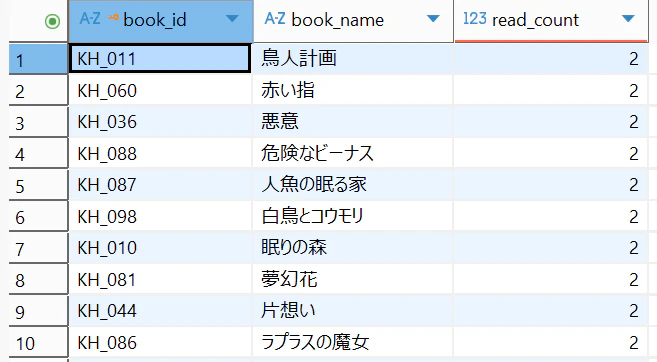Image resolution: width=657 pixels, height=362 pixels.
Task: Select row number 5 header
Action: click(38, 185)
